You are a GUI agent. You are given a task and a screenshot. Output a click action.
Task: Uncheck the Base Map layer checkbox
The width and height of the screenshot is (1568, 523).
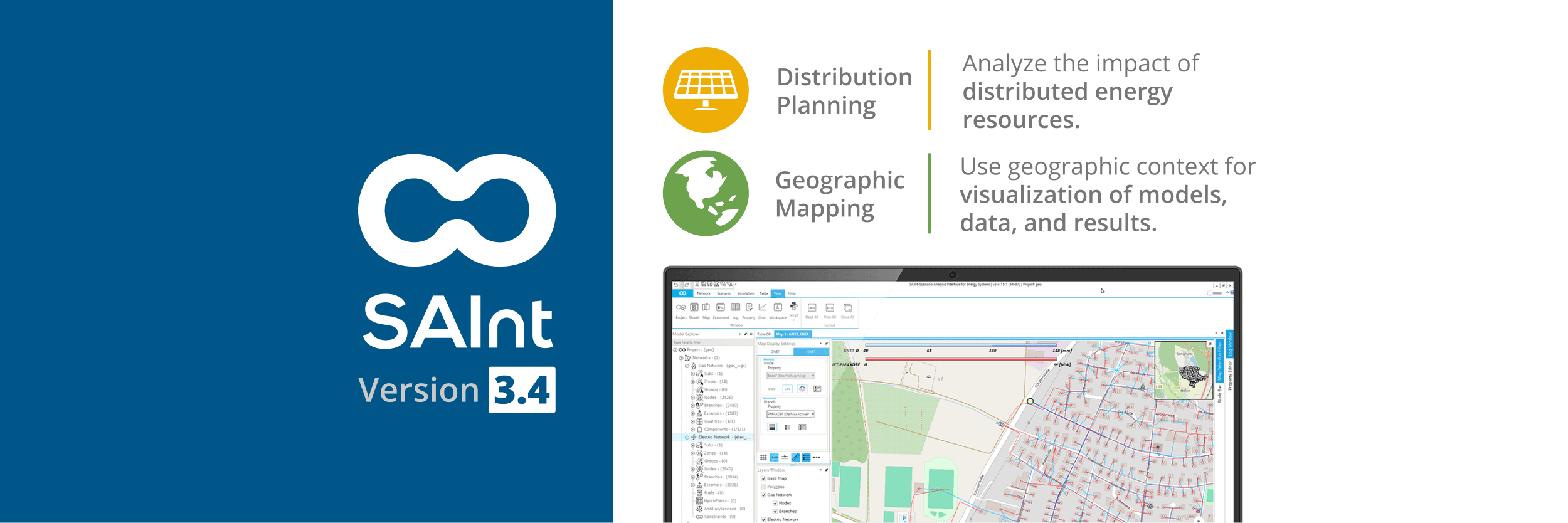click(x=763, y=478)
